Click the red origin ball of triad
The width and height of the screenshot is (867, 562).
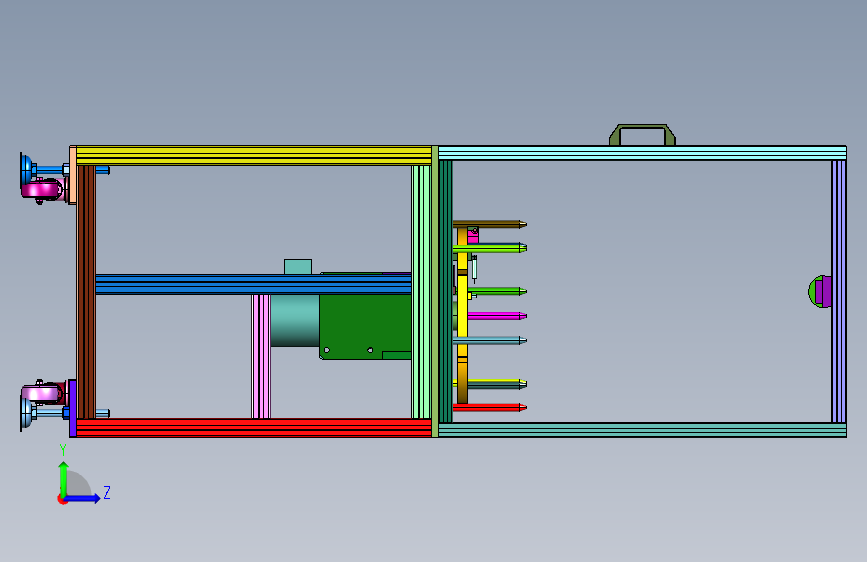(x=62, y=499)
